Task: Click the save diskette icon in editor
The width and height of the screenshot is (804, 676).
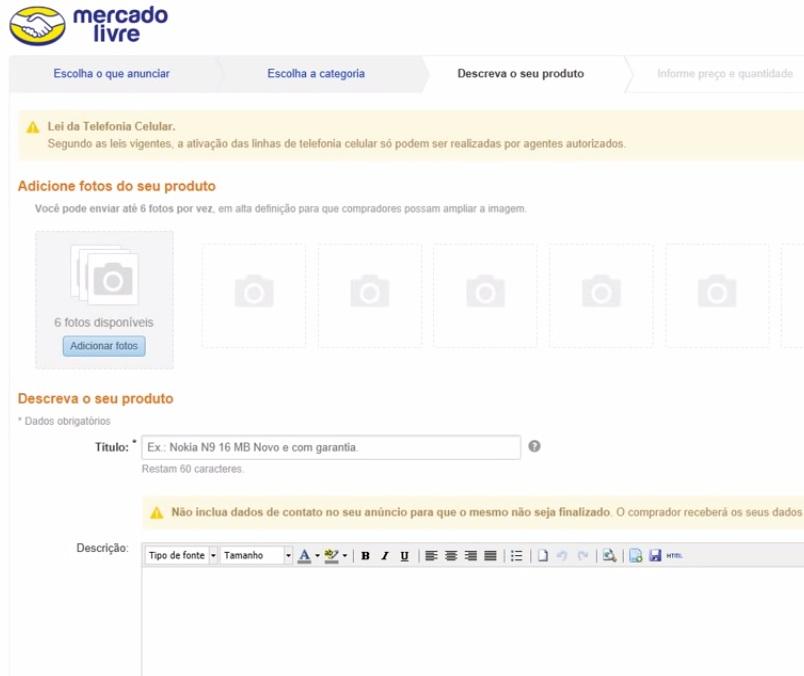Action: (655, 556)
